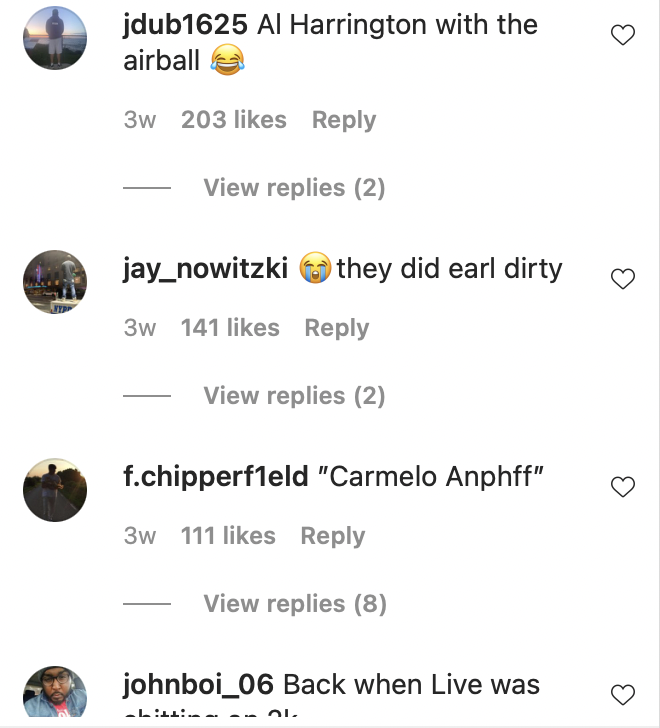Open the jdub1625 username link
Image resolution: width=660 pixels, height=728 pixels.
point(185,25)
